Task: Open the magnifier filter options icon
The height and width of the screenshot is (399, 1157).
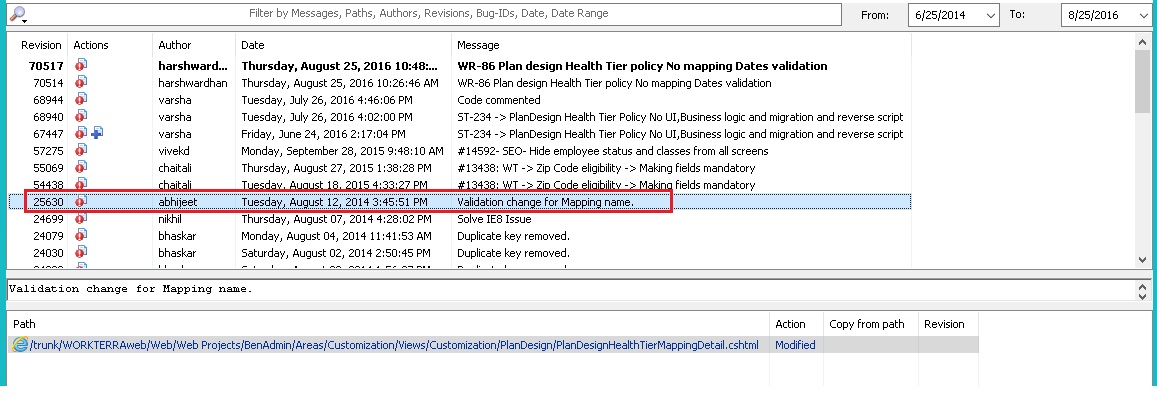Action: pos(18,14)
